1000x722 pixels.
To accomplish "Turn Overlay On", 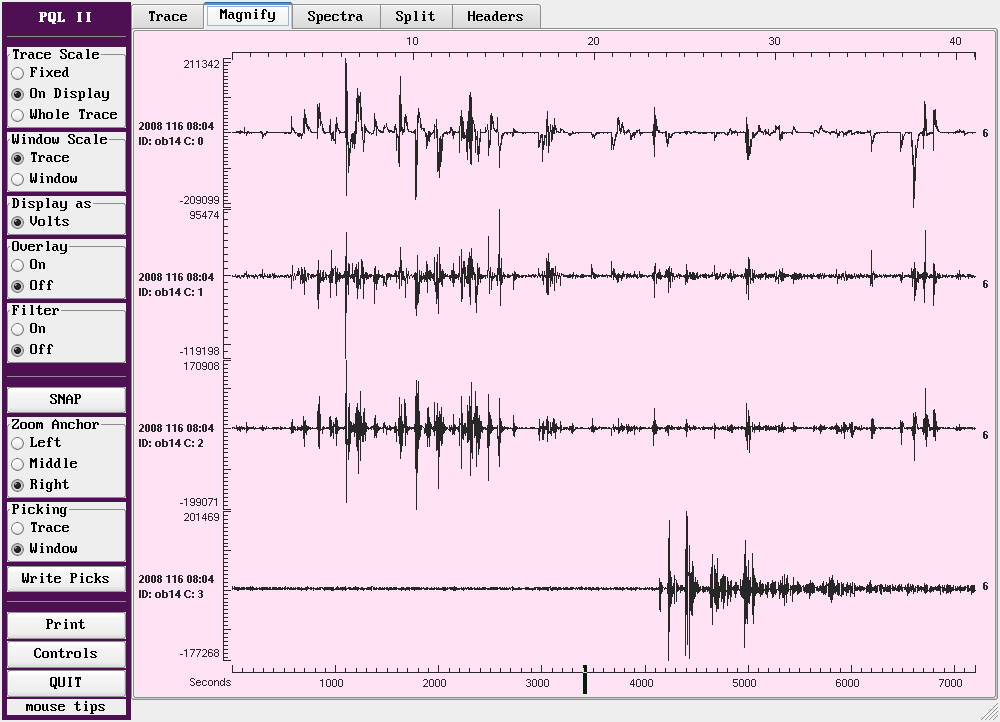I will click(18, 265).
